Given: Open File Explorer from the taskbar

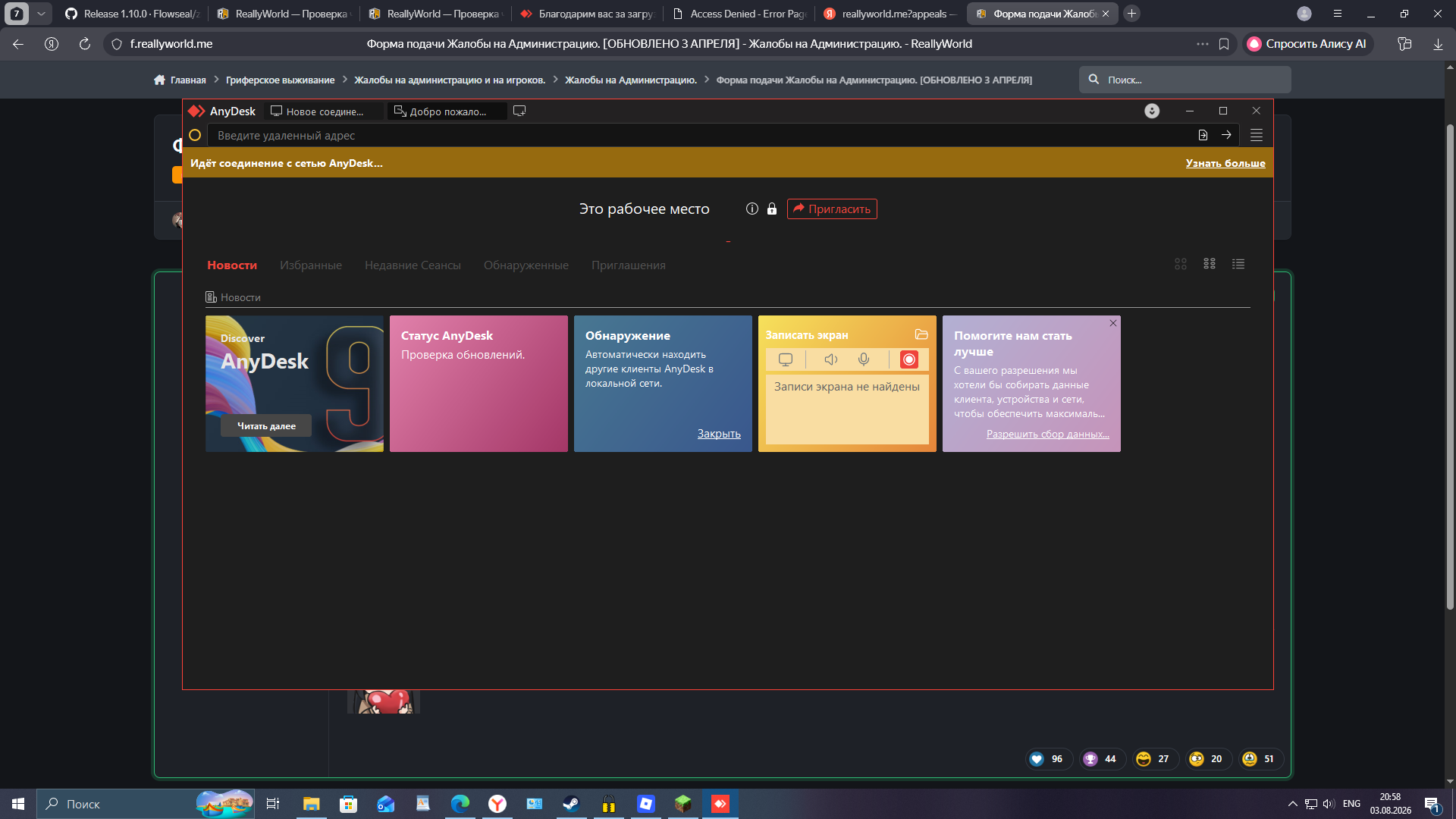Looking at the screenshot, I should tap(311, 804).
